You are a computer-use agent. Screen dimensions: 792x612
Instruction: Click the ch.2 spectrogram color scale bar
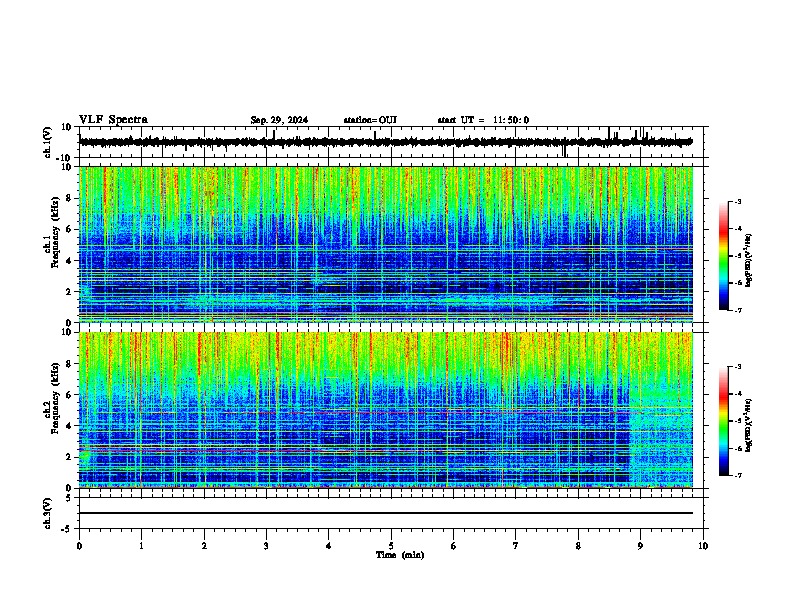[724, 421]
